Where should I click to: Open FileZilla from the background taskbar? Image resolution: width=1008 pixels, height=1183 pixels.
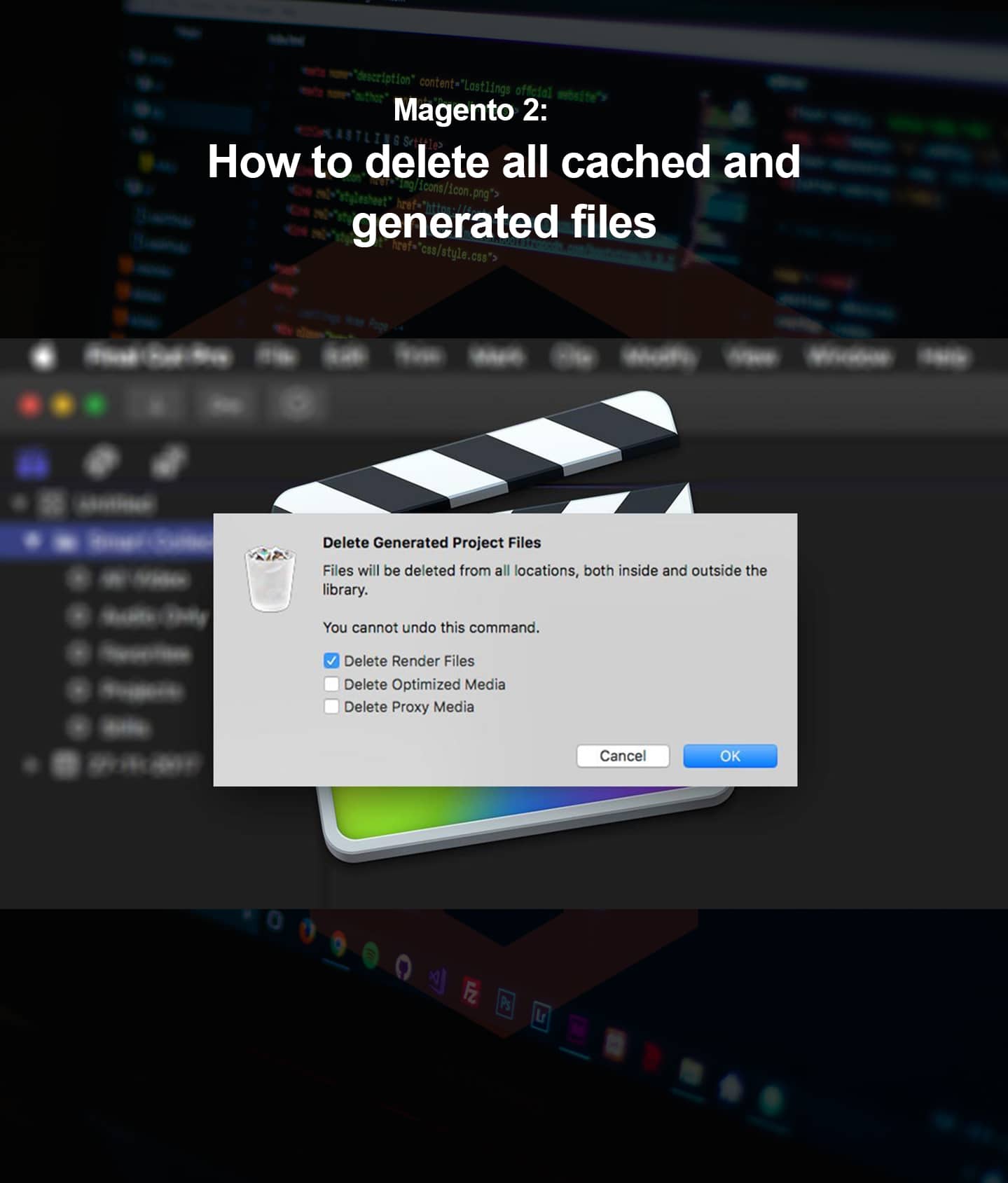471,992
